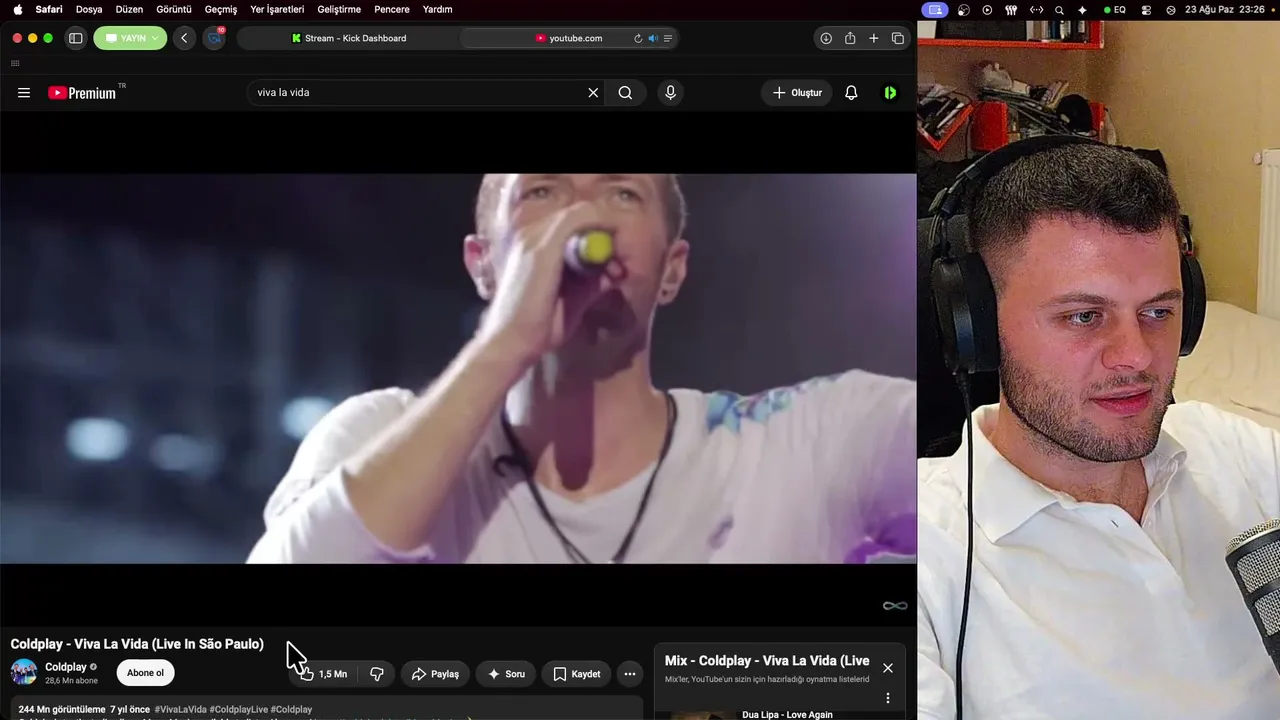Click the #Coldplay hashtag
This screenshot has height=720, width=1280.
[x=291, y=710]
